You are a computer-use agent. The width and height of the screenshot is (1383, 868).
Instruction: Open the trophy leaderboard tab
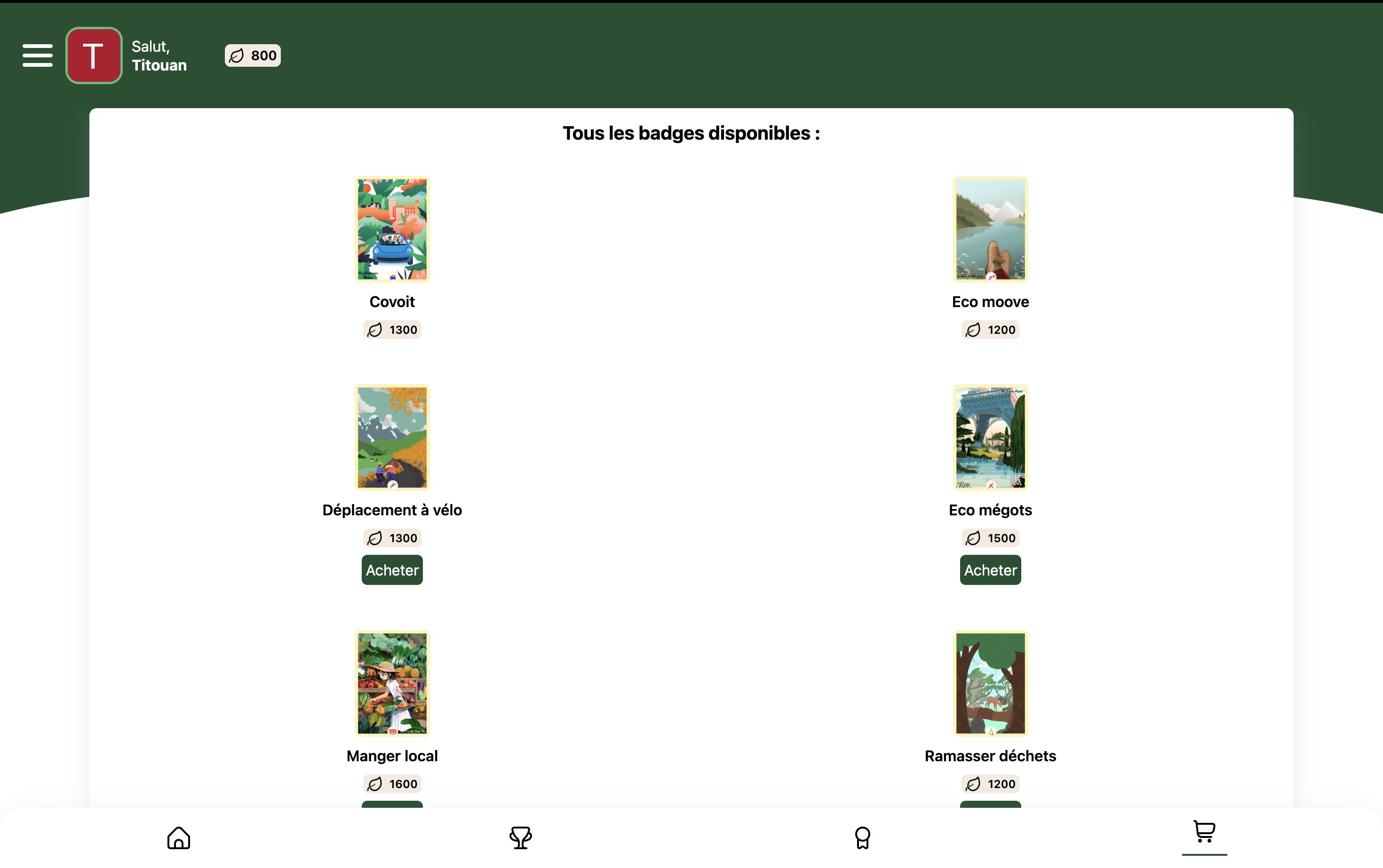point(520,837)
